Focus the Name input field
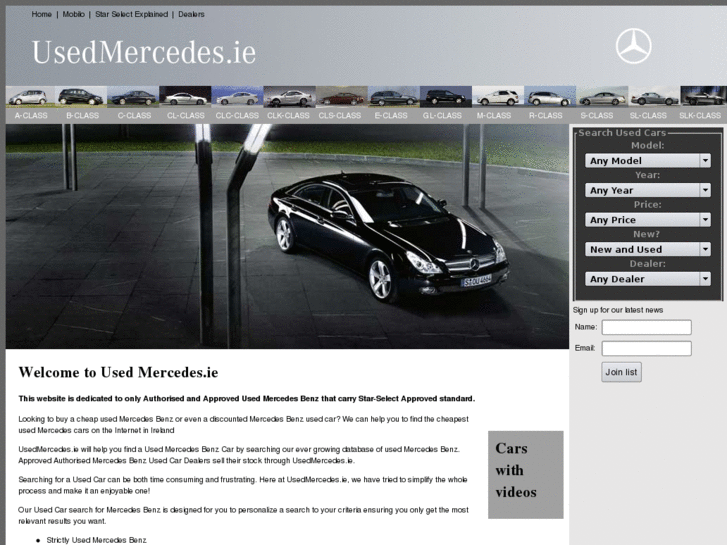This screenshot has height=545, width=727. [646, 327]
